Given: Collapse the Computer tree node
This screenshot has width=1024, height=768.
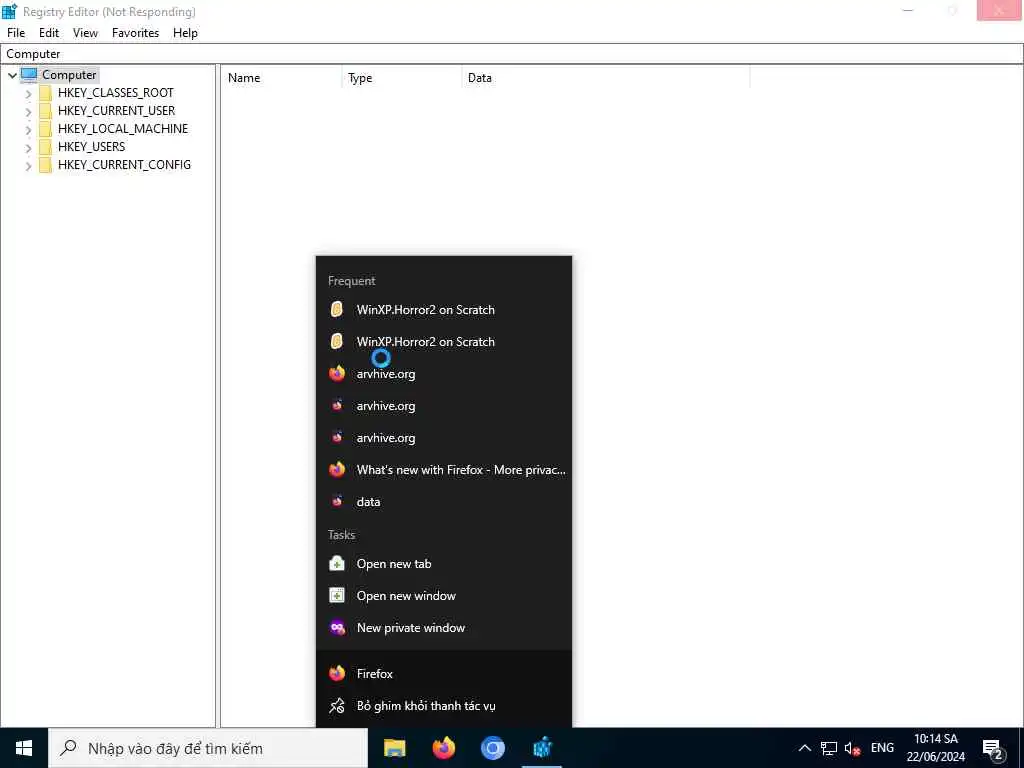Looking at the screenshot, I should 12,75.
